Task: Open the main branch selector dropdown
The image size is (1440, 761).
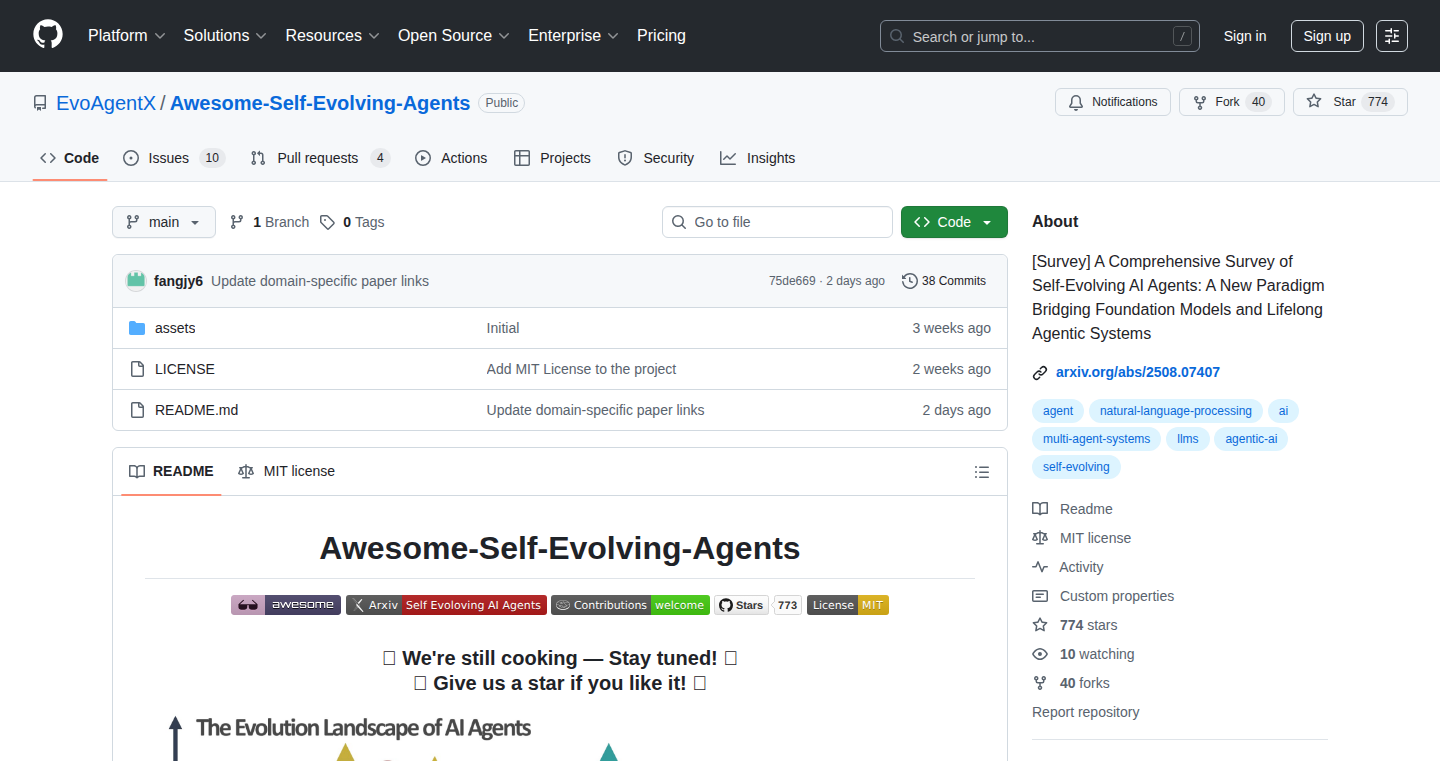Action: [x=164, y=222]
